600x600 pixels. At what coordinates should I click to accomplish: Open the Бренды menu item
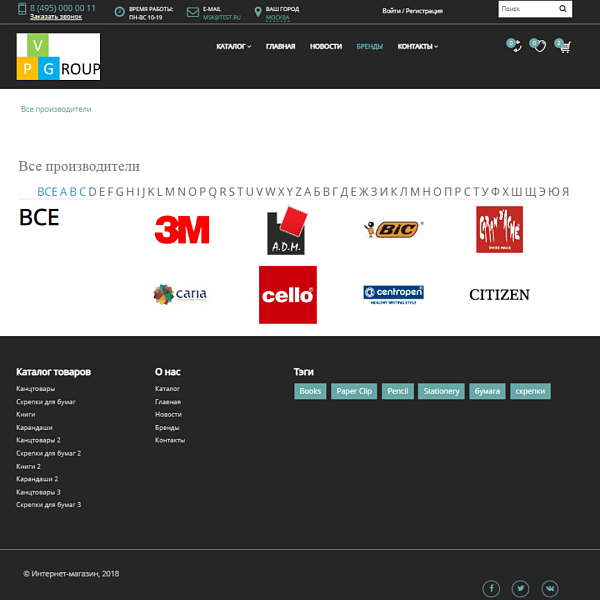coord(369,47)
